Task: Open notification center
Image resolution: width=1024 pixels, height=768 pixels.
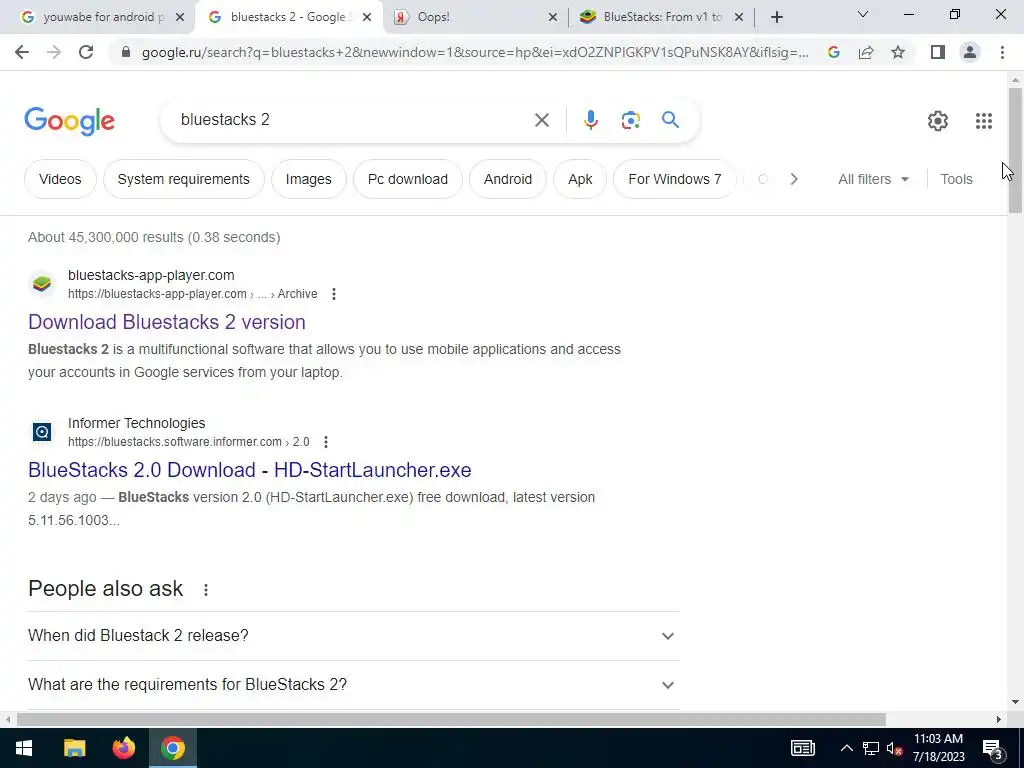Action: 993,748
